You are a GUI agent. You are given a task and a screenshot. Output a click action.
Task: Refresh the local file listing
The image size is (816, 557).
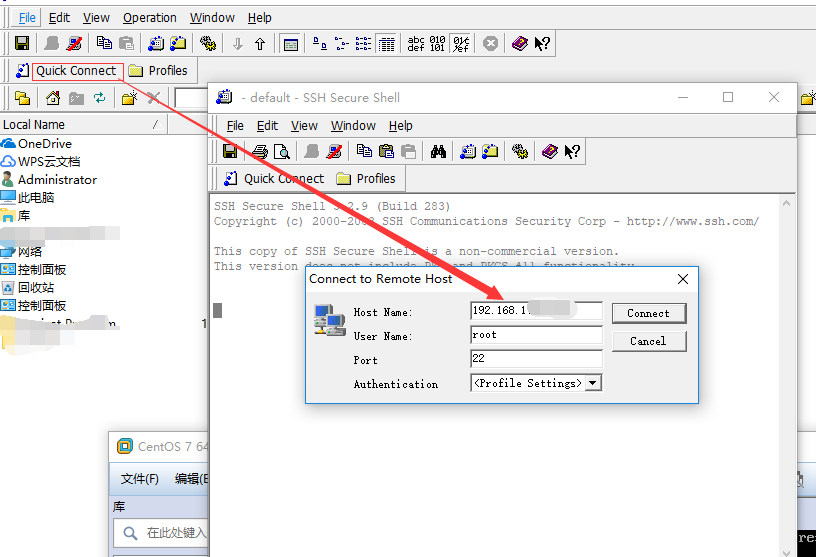point(99,98)
